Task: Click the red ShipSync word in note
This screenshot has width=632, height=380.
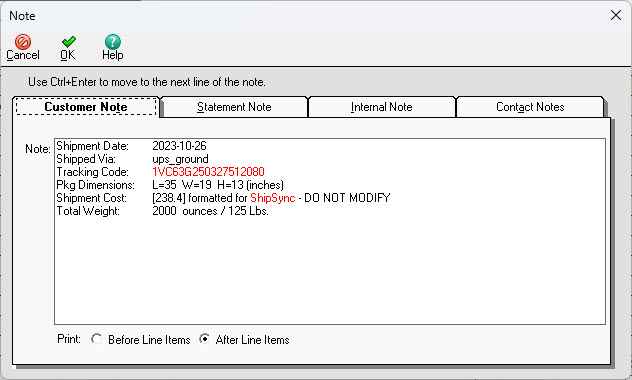Action: (x=273, y=198)
